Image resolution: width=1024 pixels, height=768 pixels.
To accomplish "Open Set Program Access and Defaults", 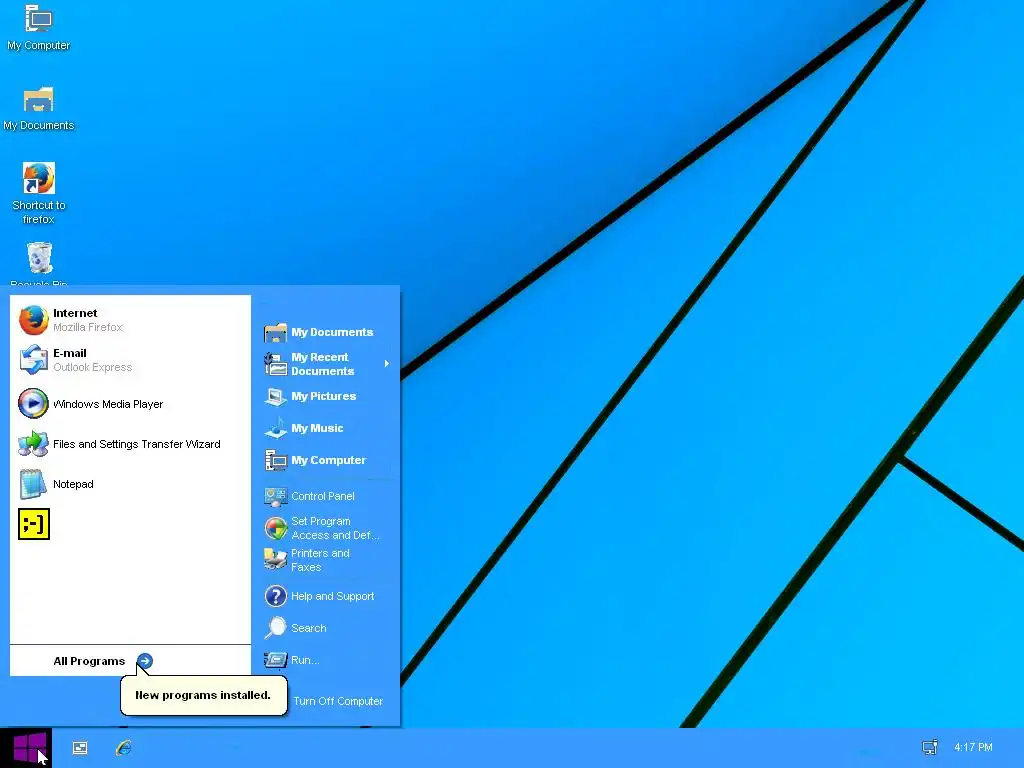I will (x=325, y=528).
